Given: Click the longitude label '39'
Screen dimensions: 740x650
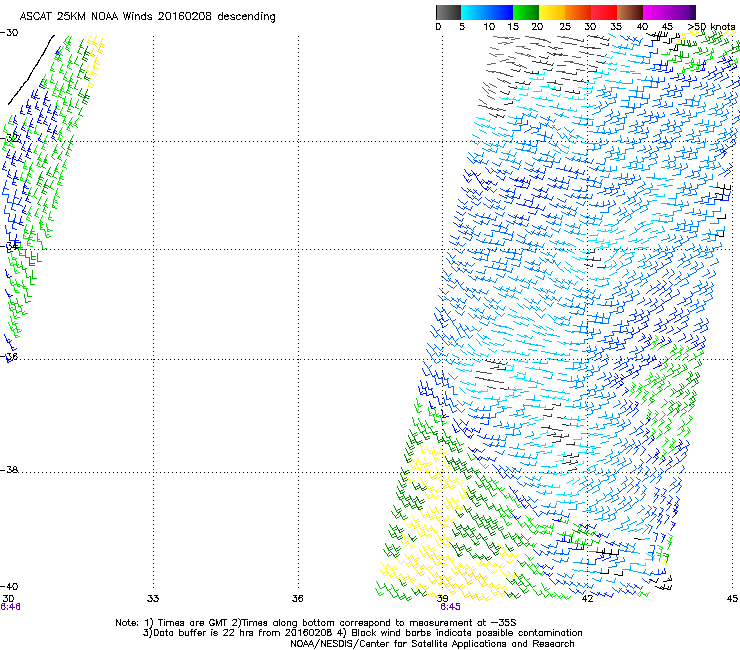Looking at the screenshot, I should pos(442,599).
